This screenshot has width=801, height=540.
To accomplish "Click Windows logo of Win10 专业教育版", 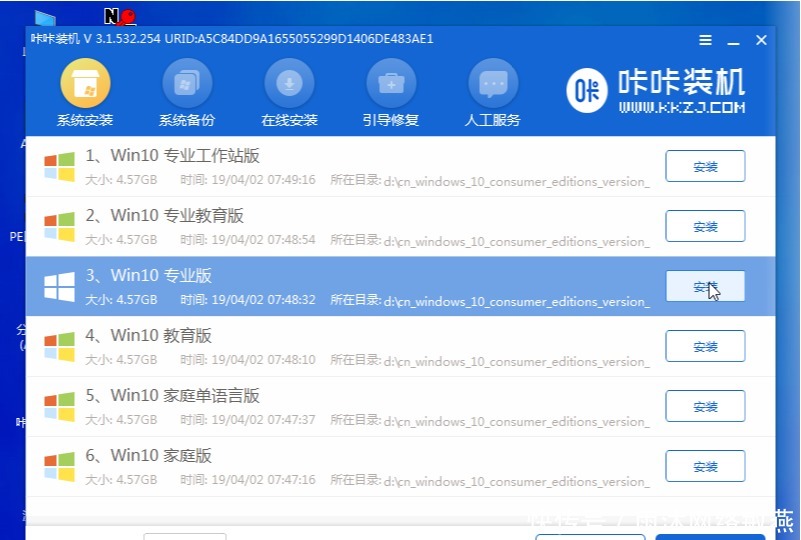I will click(x=59, y=226).
